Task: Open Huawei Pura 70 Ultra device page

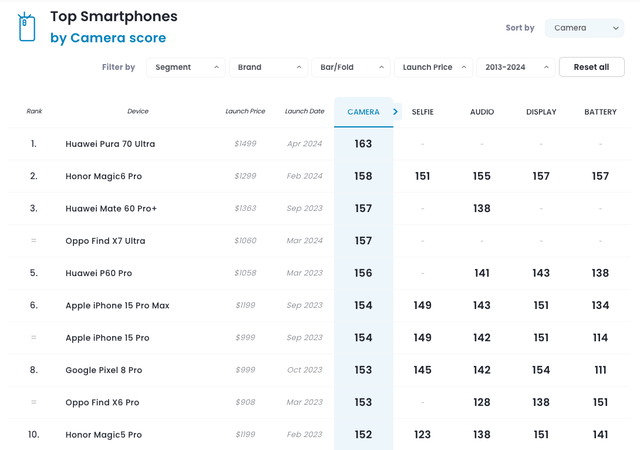Action: tap(110, 144)
